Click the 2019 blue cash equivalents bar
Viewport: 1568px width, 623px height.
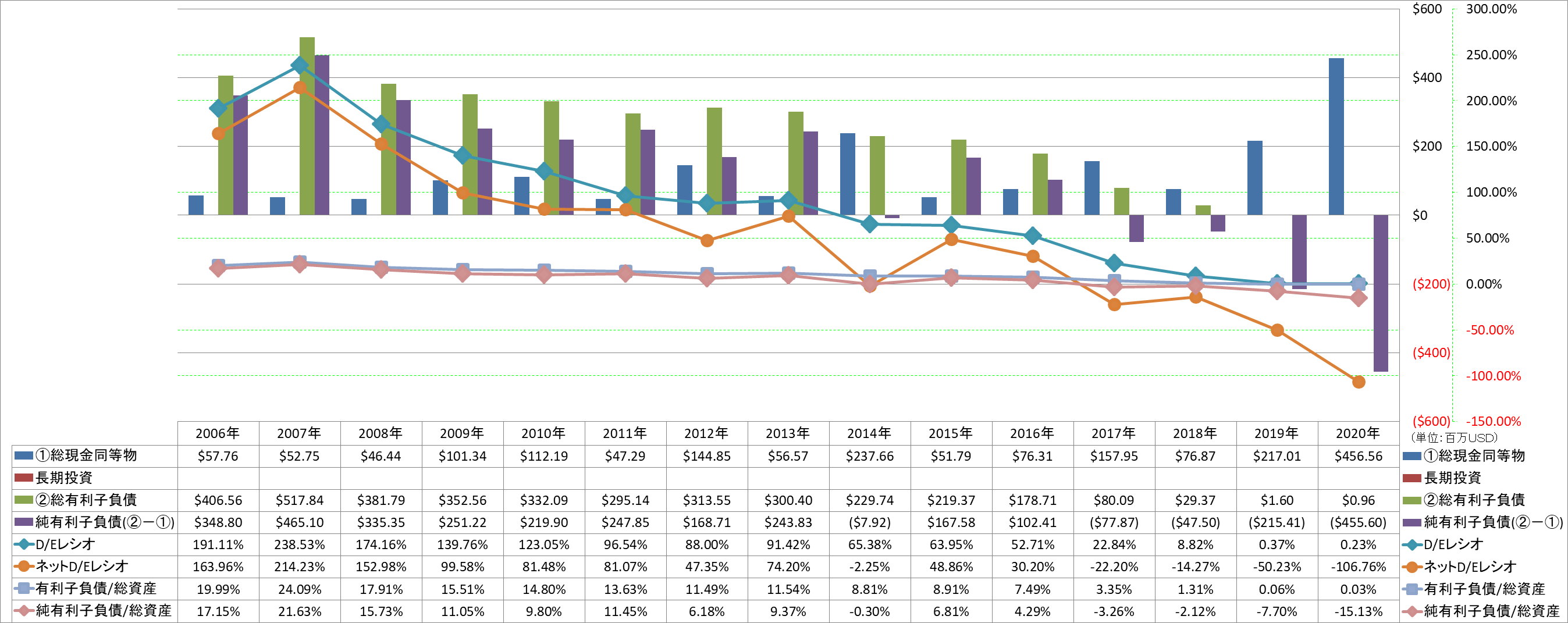click(1254, 177)
